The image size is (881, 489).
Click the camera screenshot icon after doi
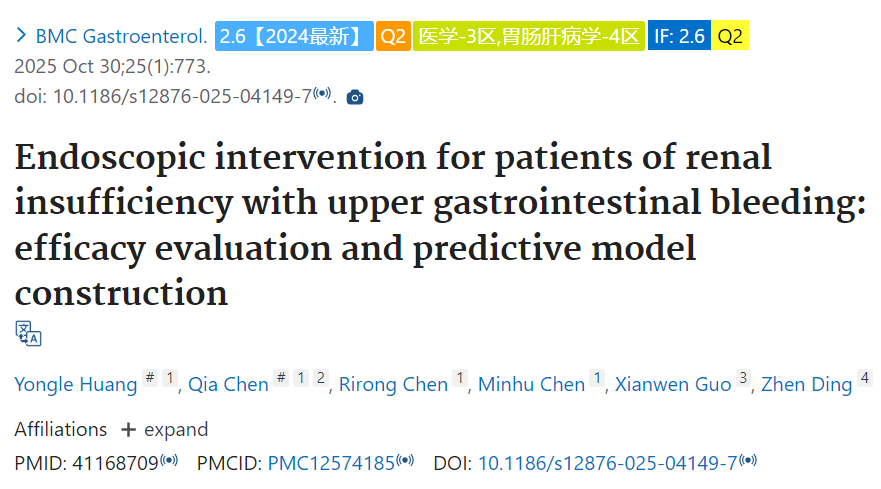click(355, 97)
